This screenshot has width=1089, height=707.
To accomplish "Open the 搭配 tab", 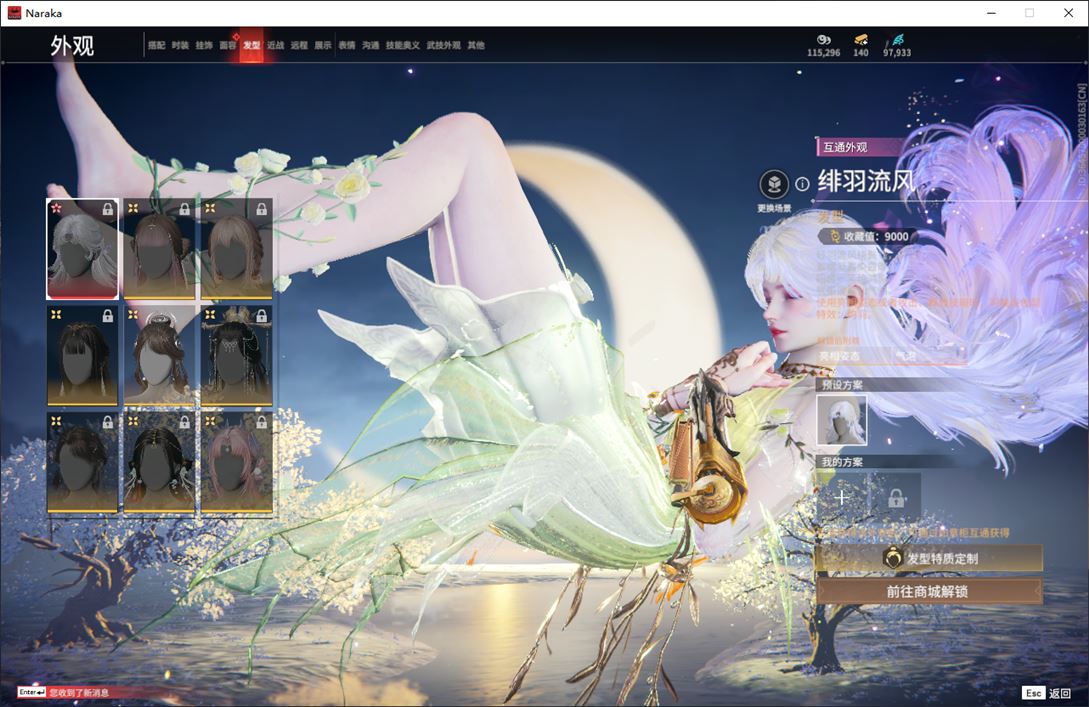I will 156,45.
